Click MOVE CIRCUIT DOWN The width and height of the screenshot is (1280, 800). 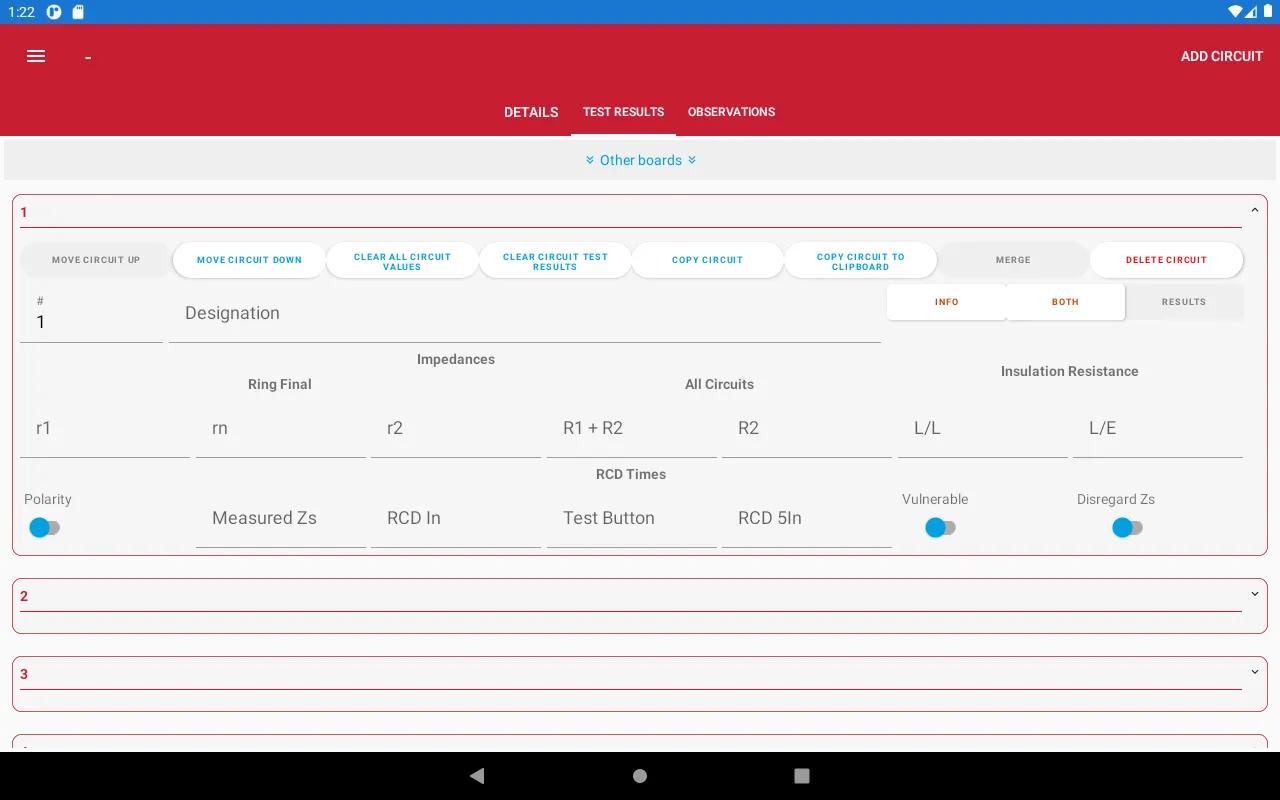248,259
